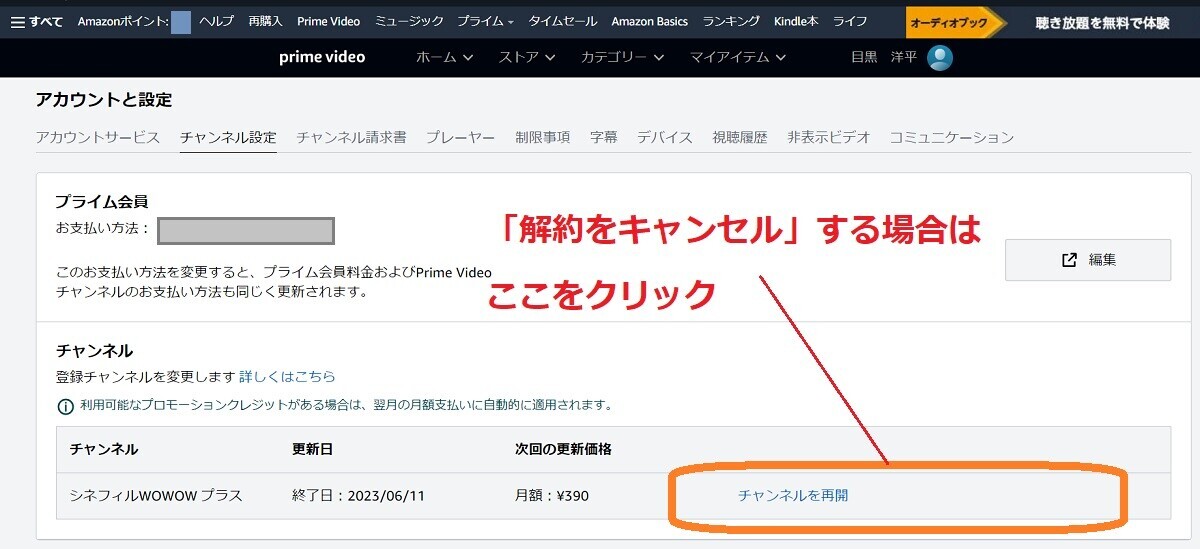This screenshot has width=1200, height=549.
Task: Switch to the アカウントサービス tab
Action: [98, 138]
